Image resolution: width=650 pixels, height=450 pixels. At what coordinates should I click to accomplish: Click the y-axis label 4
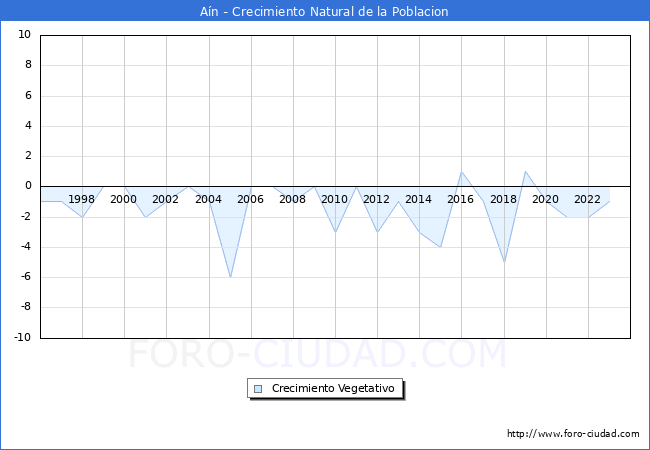[x=28, y=126]
